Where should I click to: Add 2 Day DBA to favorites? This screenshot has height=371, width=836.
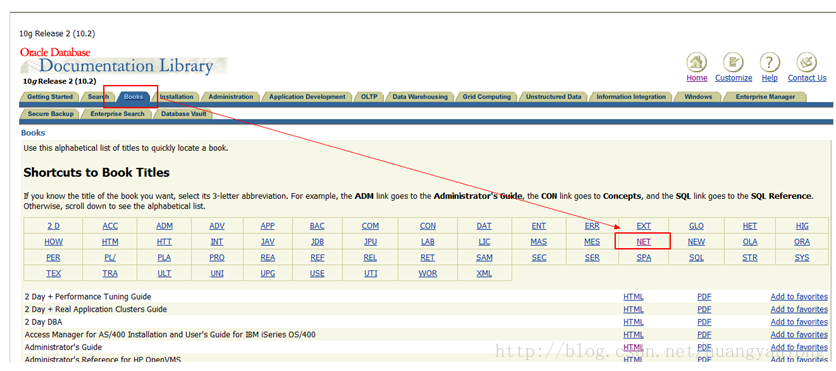coord(799,322)
